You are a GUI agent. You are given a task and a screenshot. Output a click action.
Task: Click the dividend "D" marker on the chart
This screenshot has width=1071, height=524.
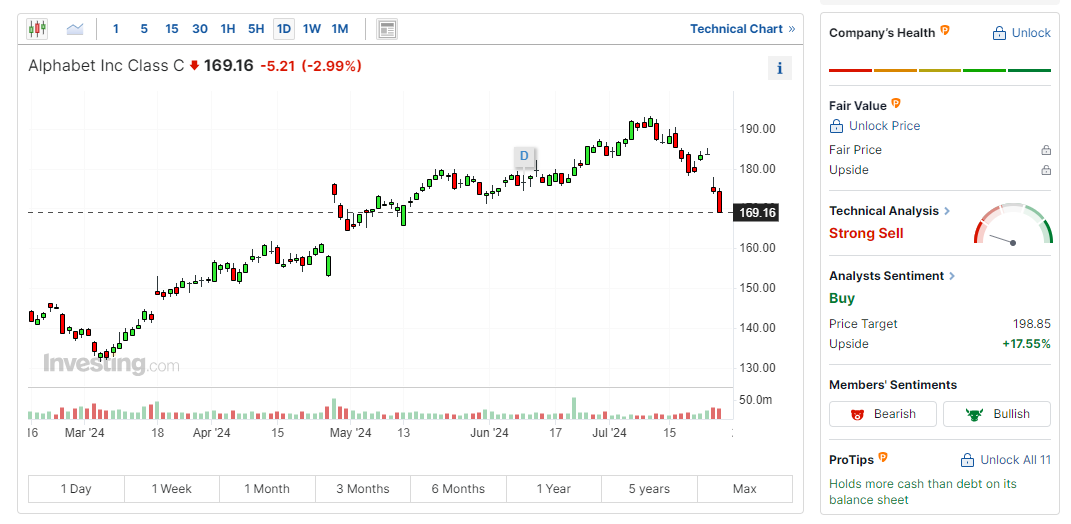pos(524,156)
